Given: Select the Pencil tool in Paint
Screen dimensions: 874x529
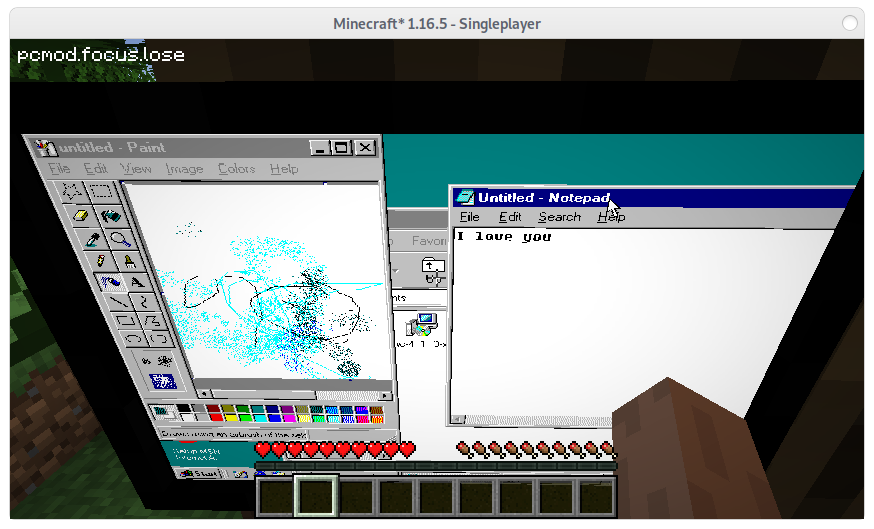Looking at the screenshot, I should 101,261.
